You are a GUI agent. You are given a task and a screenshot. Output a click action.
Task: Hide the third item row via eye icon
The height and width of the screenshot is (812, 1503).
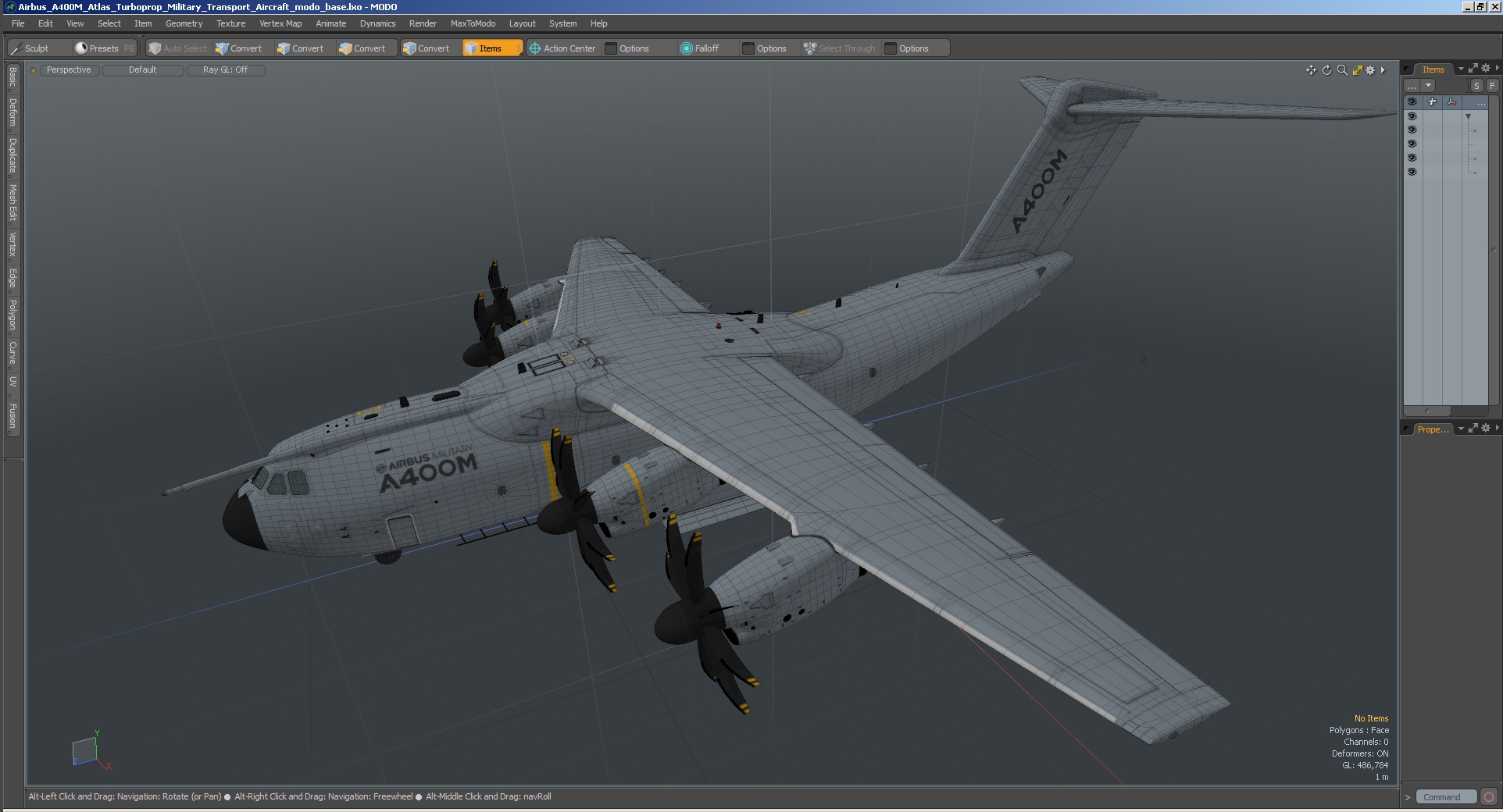coord(1412,144)
